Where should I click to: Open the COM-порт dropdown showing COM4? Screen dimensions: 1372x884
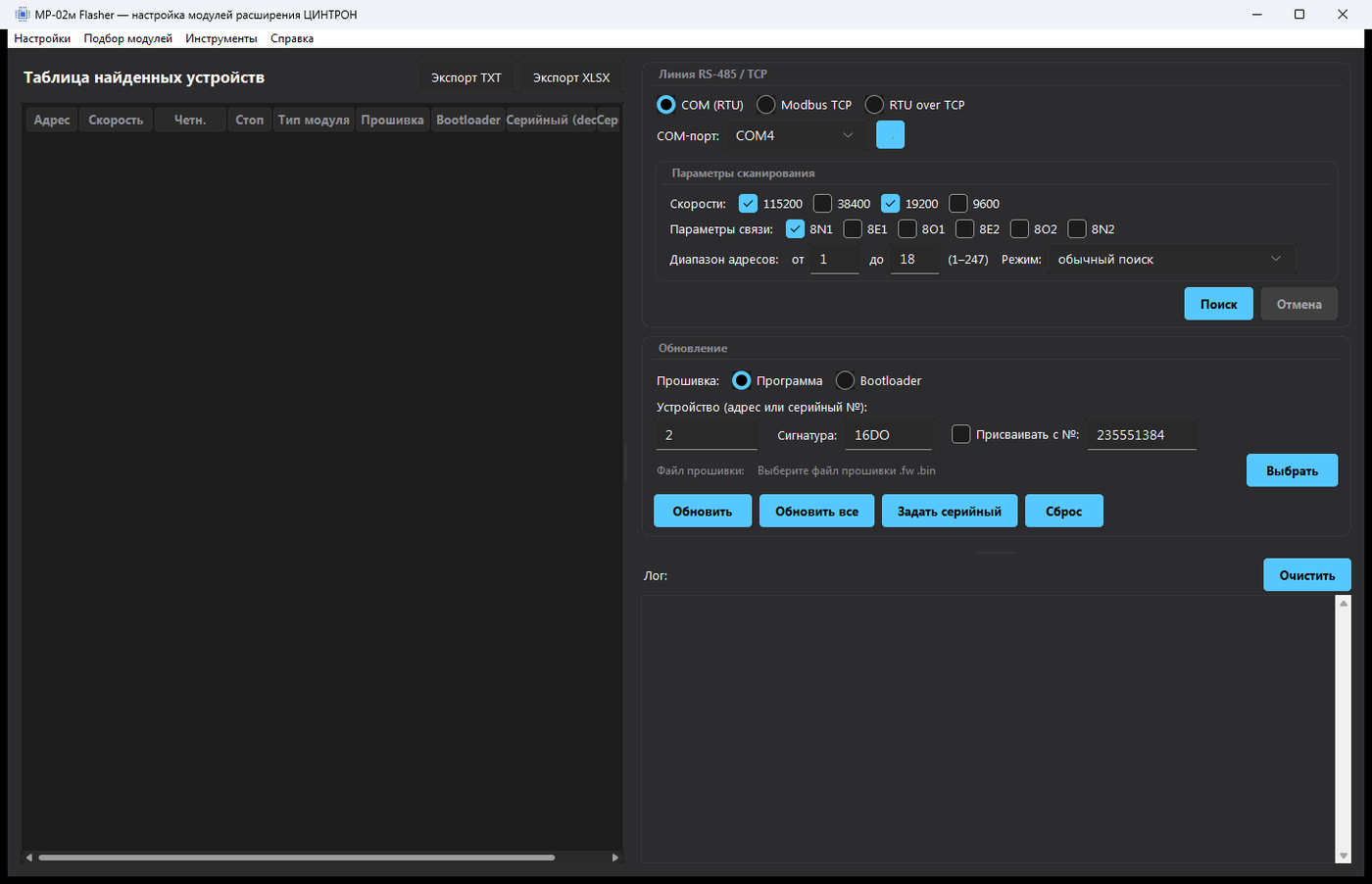click(796, 135)
